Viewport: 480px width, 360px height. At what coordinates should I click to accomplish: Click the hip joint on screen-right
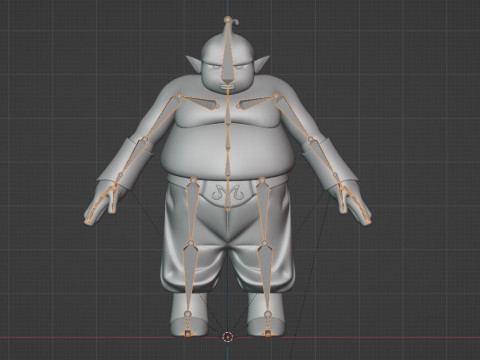262,180
